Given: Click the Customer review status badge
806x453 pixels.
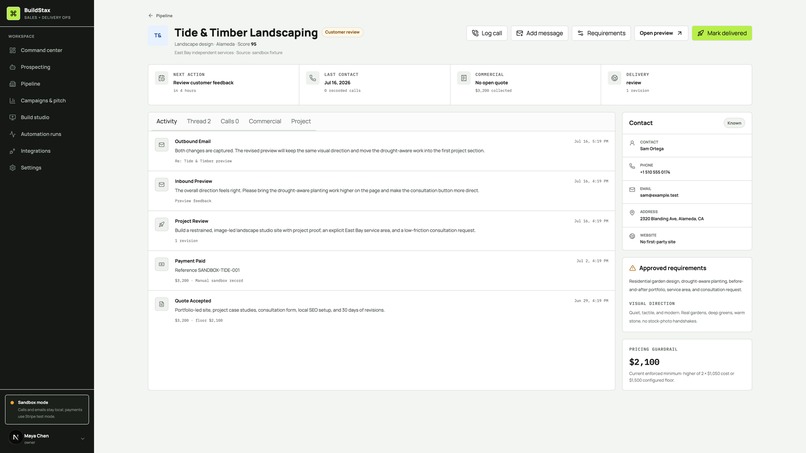Looking at the screenshot, I should tap(342, 32).
